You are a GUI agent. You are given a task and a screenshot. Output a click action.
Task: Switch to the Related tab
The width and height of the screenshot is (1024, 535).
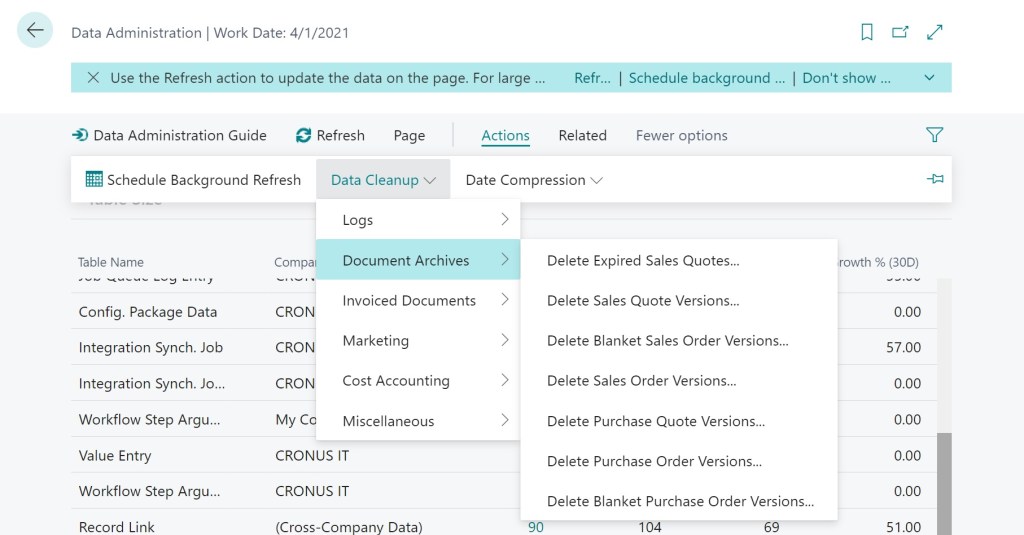(582, 135)
